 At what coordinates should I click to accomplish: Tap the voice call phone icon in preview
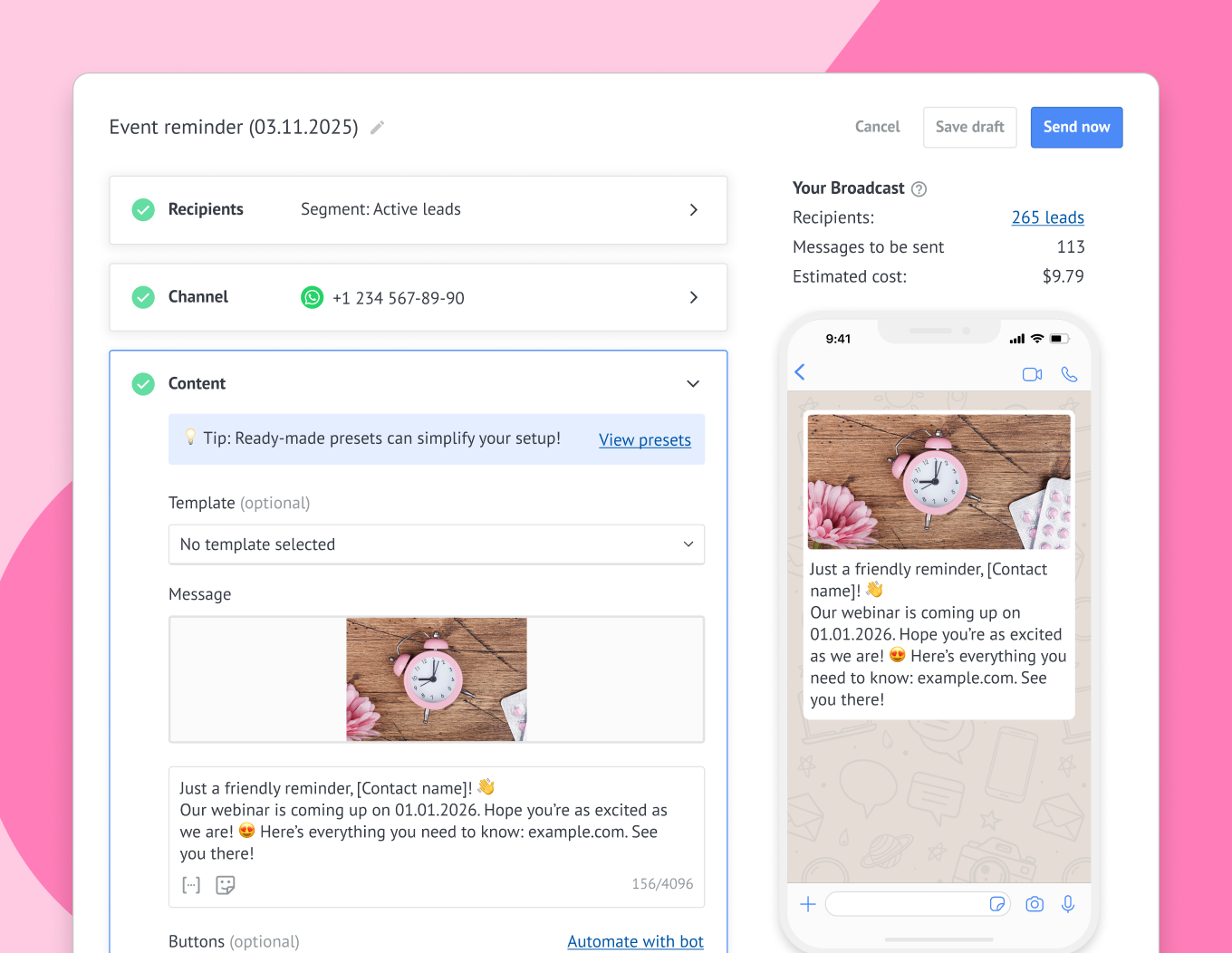point(1069,374)
